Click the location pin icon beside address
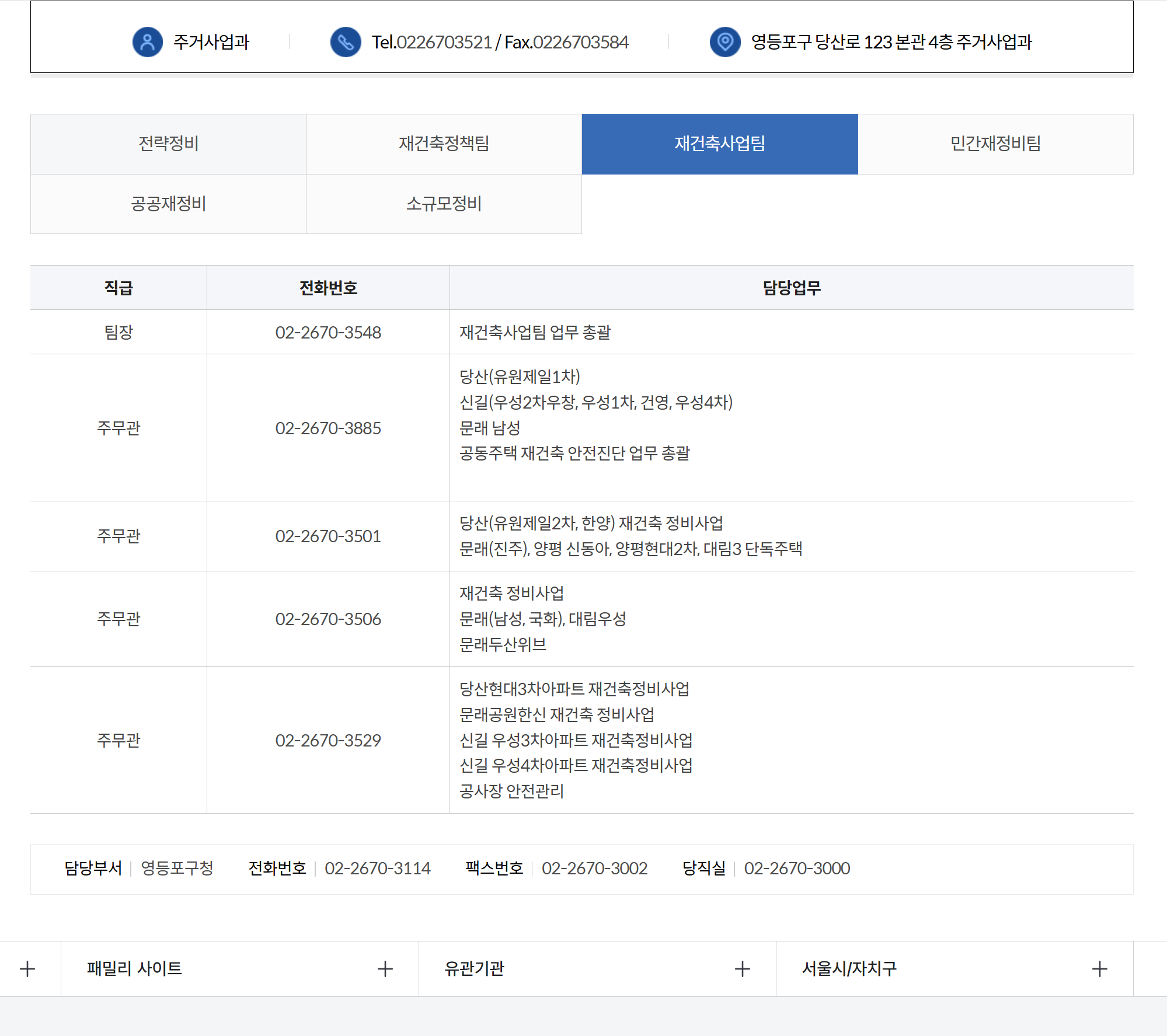The image size is (1167, 1036). [724, 42]
